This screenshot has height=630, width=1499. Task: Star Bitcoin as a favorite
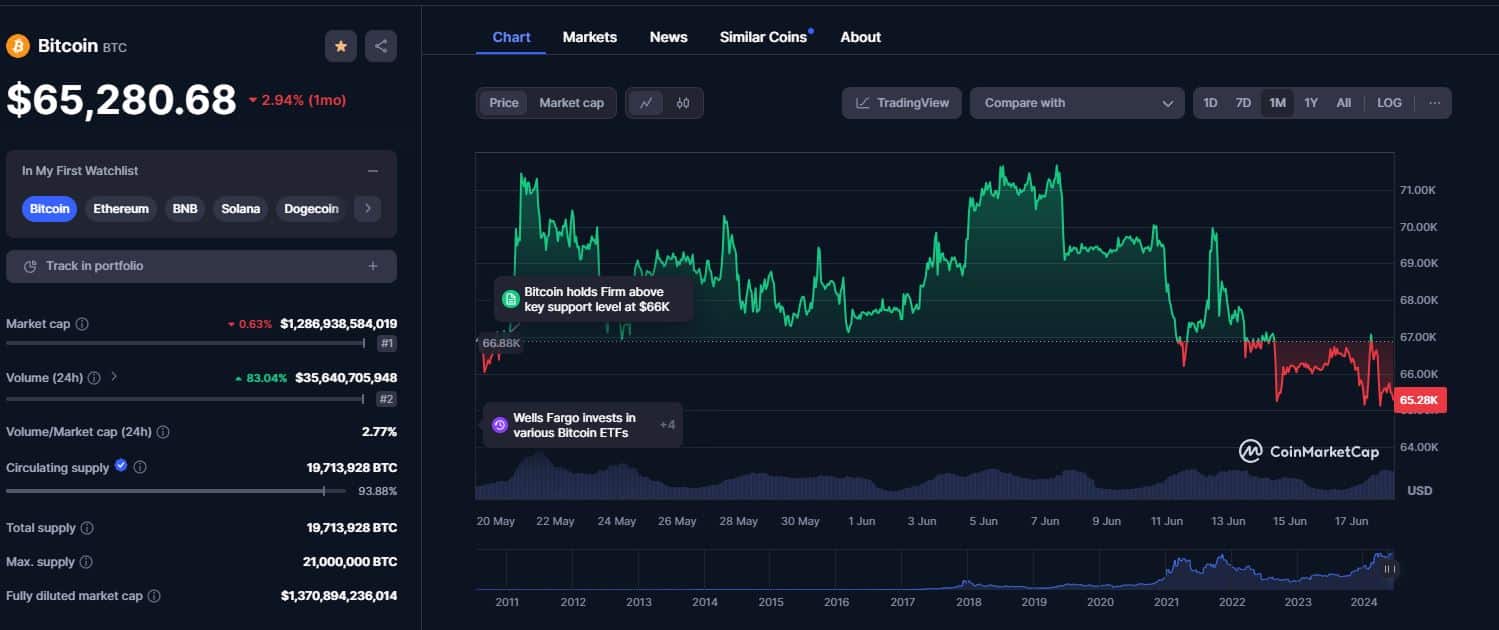coord(341,46)
